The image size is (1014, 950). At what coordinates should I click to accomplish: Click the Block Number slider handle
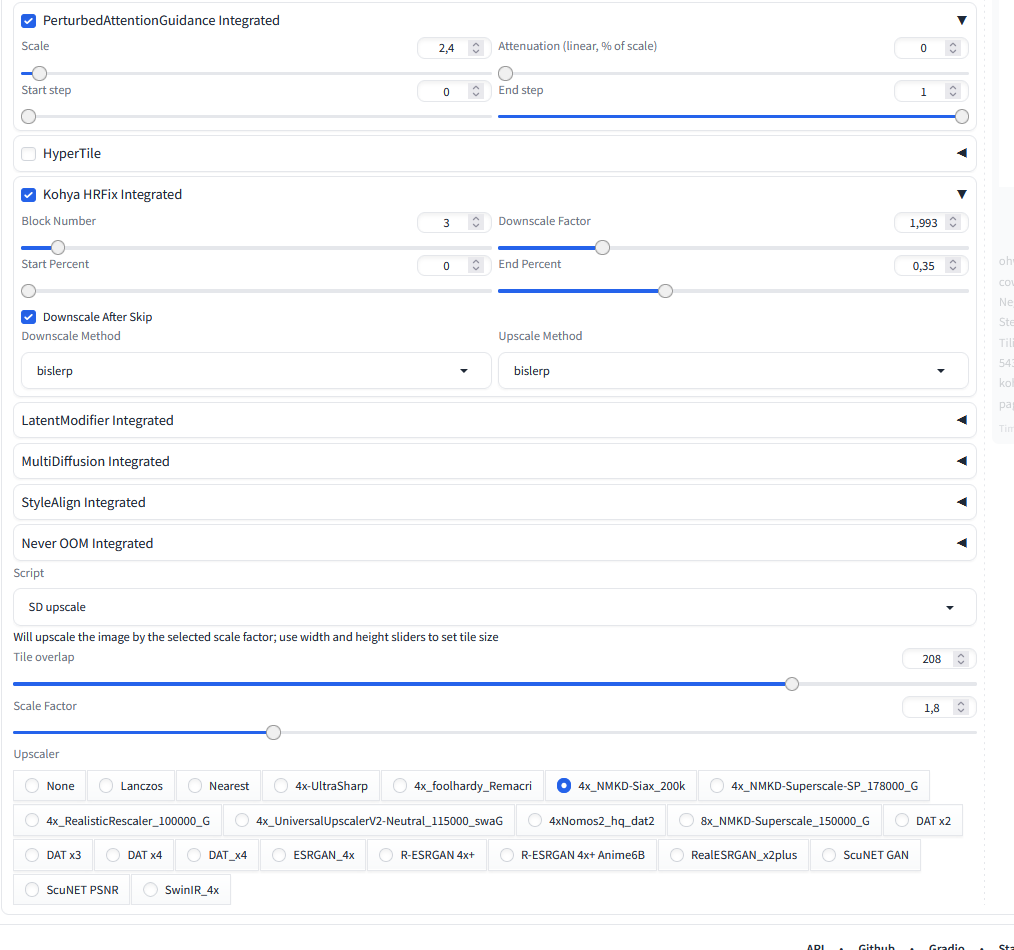(58, 248)
